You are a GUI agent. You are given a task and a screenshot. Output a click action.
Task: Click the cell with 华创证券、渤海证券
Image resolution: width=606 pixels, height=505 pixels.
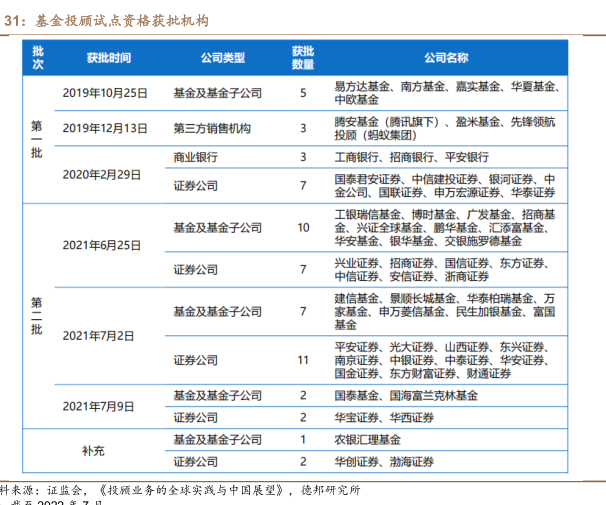pos(383,461)
